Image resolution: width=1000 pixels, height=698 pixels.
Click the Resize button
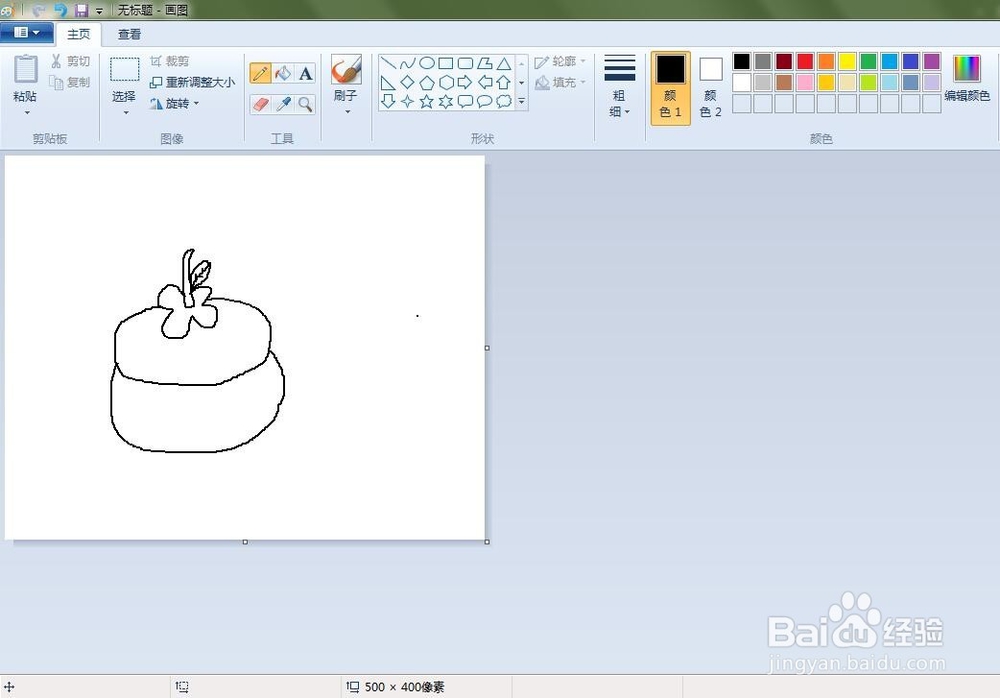tap(192, 82)
